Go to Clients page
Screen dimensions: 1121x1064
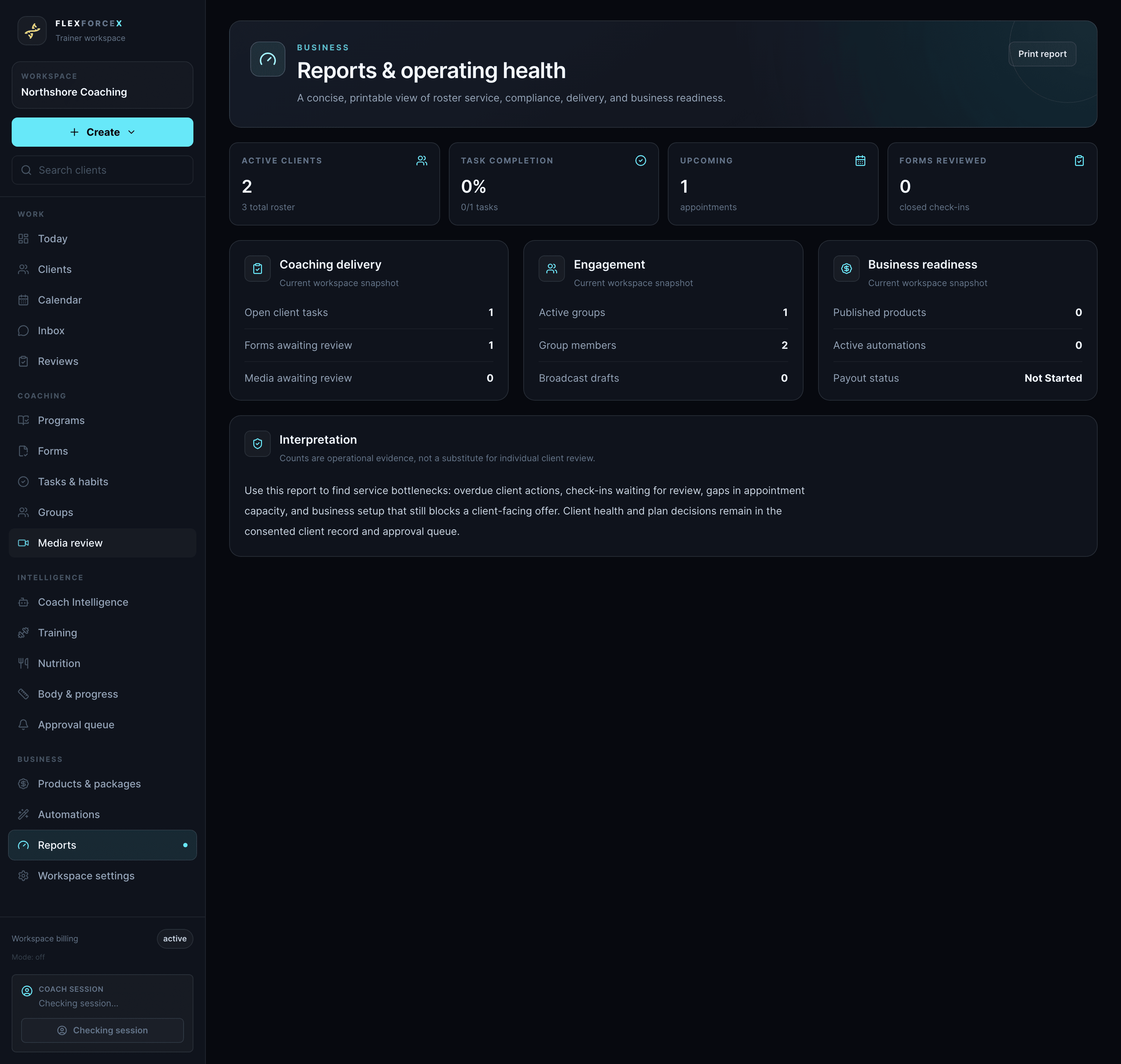102,269
